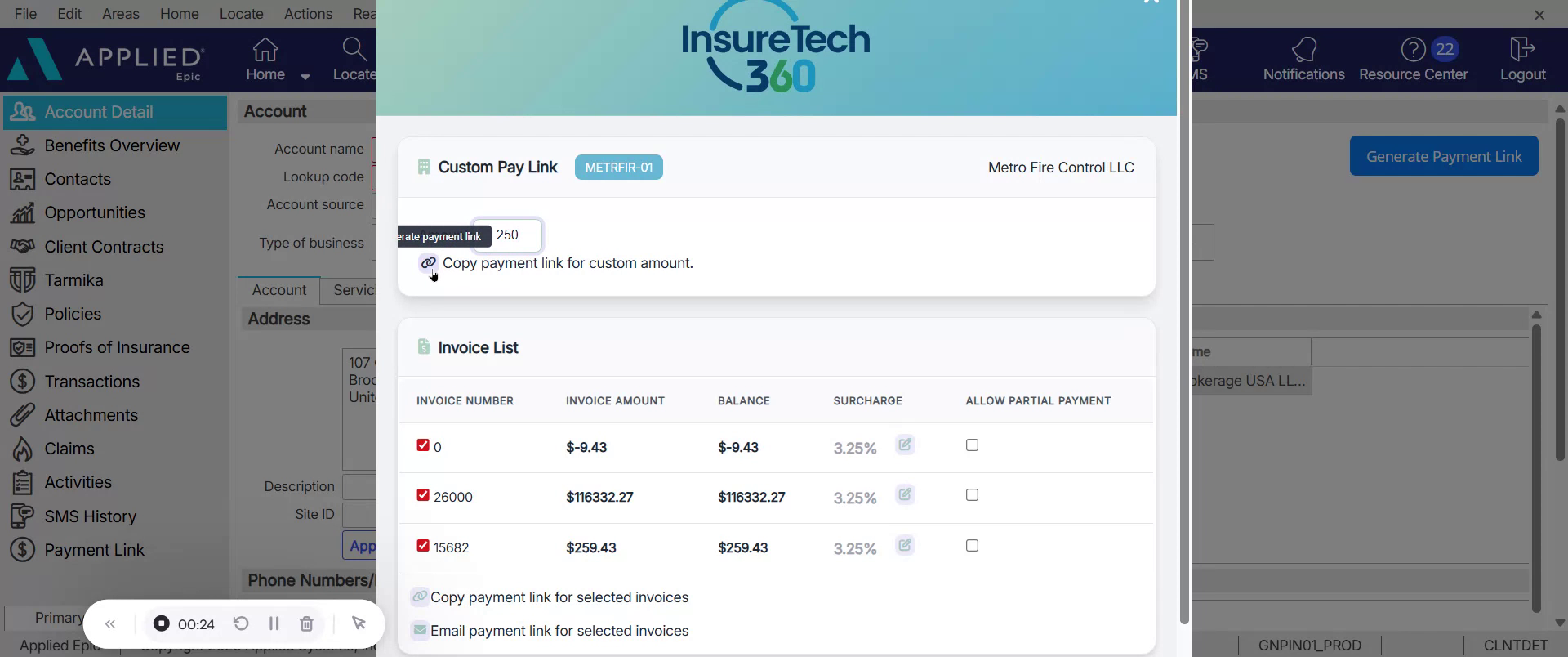1568x657 pixels.
Task: Open the Resource Center help icon
Action: point(1413,51)
